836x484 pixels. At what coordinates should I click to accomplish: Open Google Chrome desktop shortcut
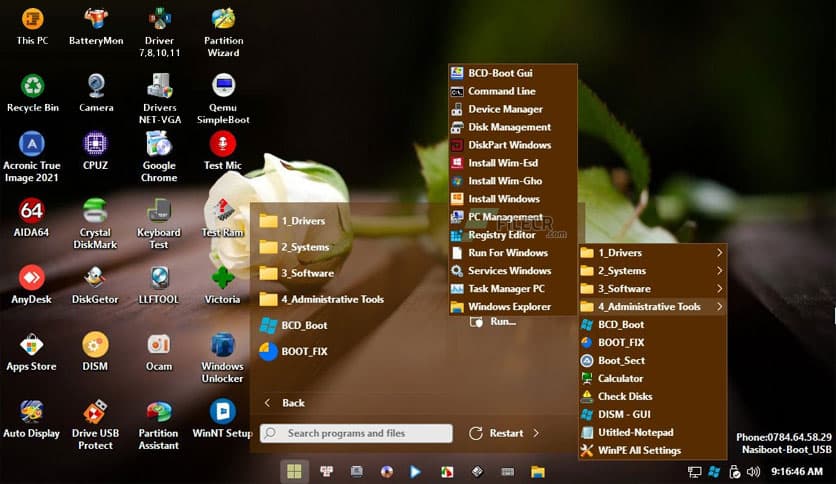[x=159, y=145]
